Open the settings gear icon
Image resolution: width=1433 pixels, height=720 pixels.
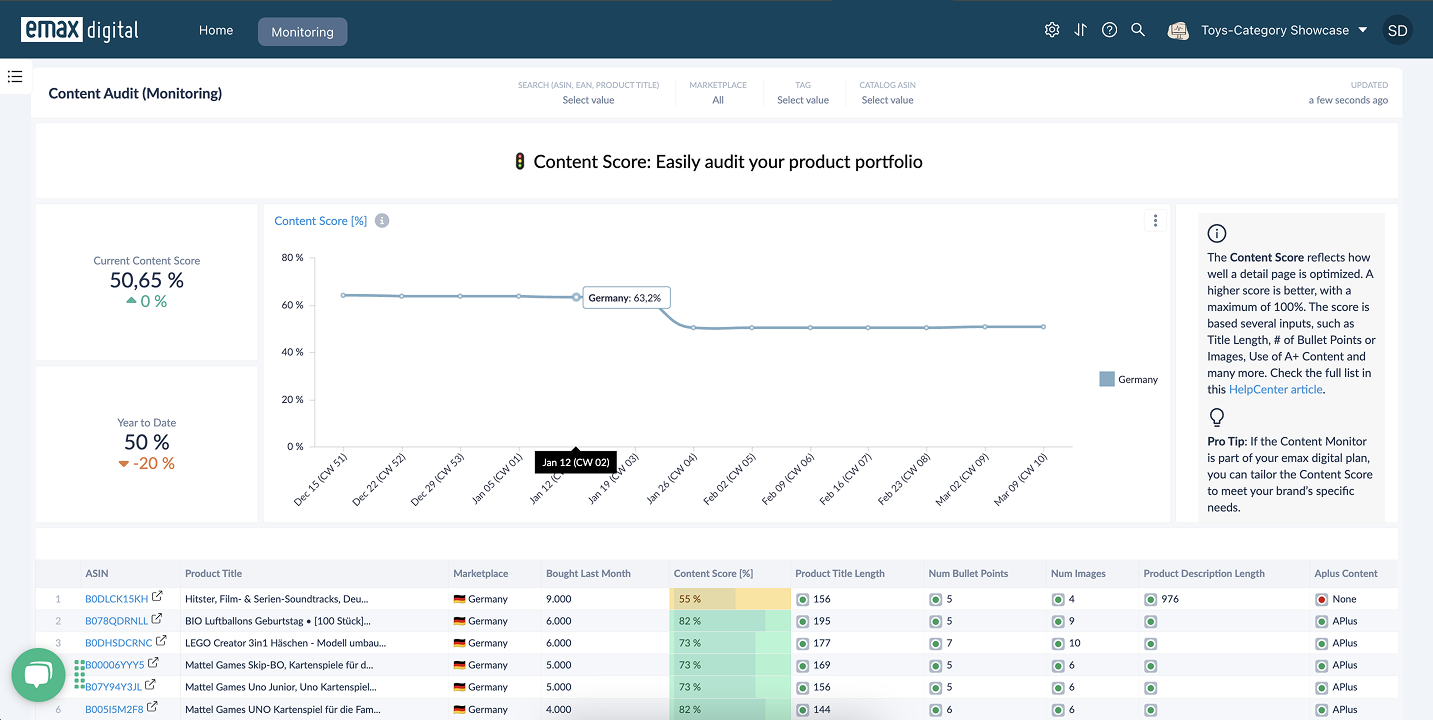coord(1051,30)
